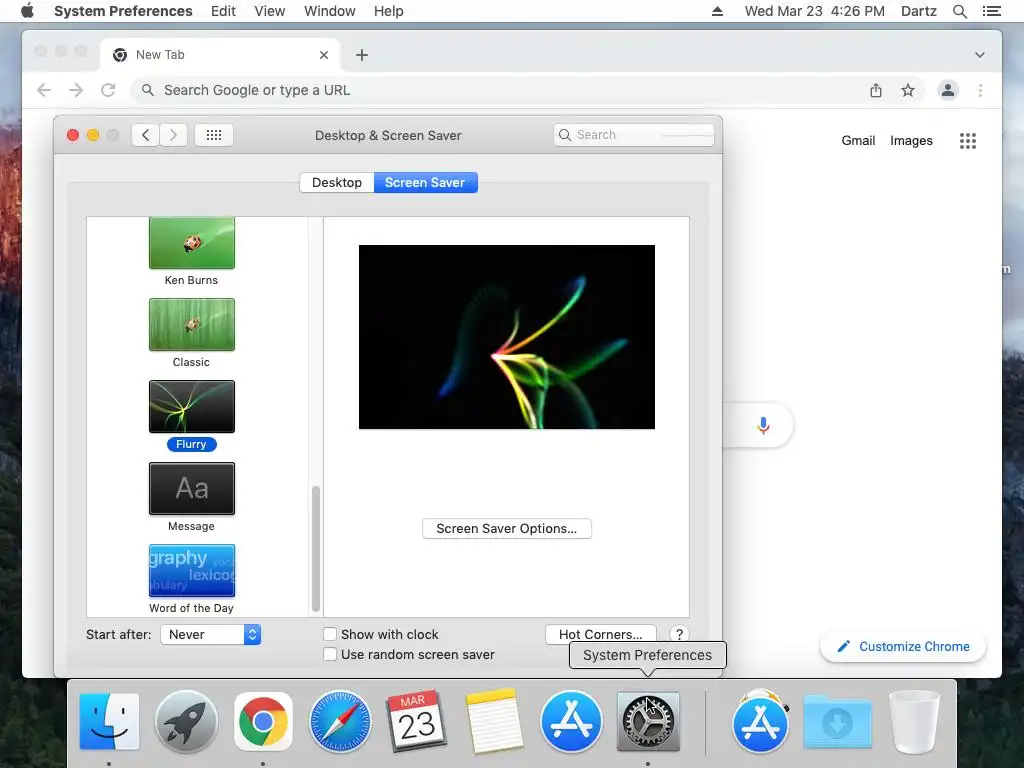Open the Trash in Dock
Image resolution: width=1024 pixels, height=768 pixels.
tap(914, 722)
